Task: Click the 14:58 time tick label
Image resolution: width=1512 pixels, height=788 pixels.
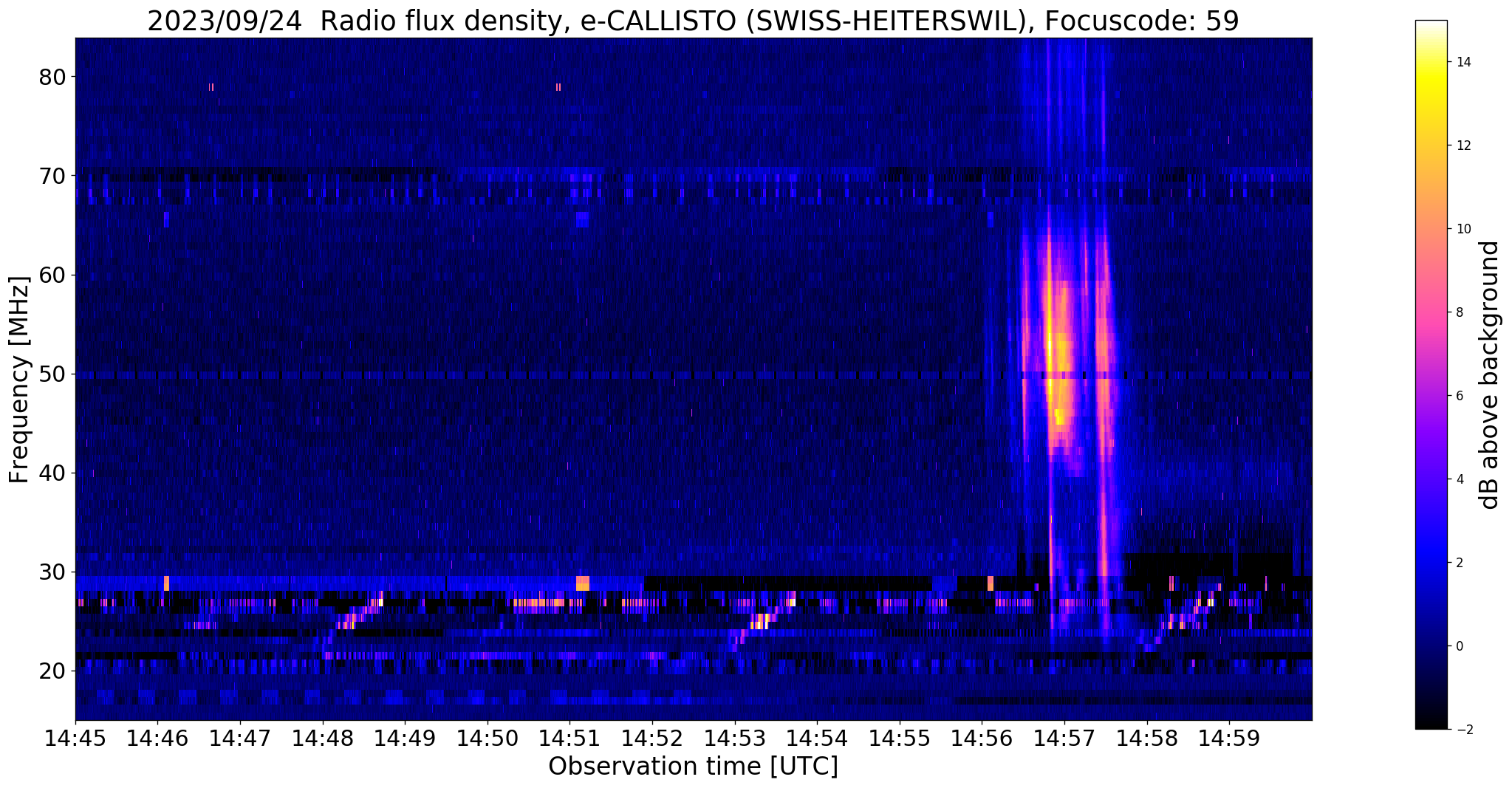Action: 1147,739
